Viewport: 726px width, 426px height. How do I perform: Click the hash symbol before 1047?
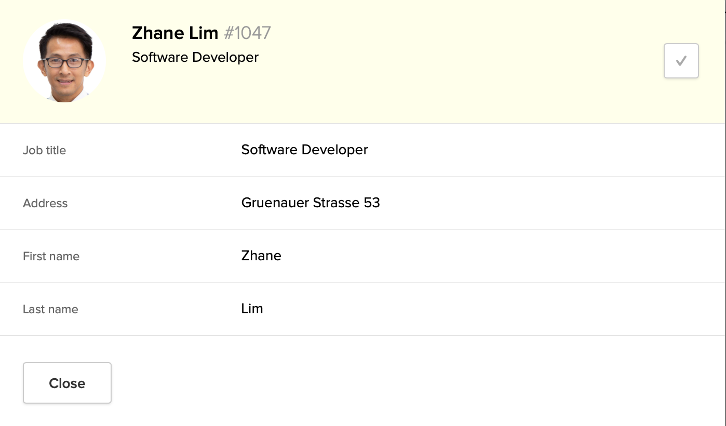tap(229, 33)
